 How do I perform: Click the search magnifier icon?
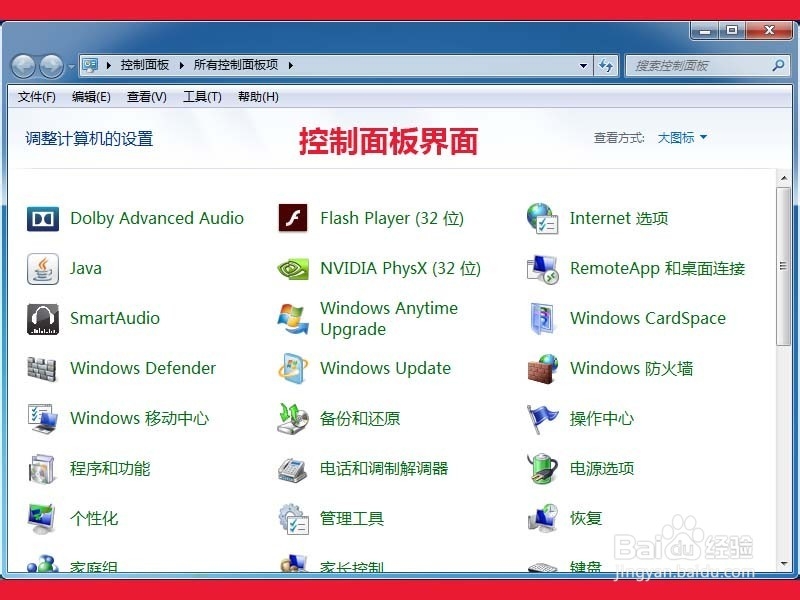coord(778,65)
